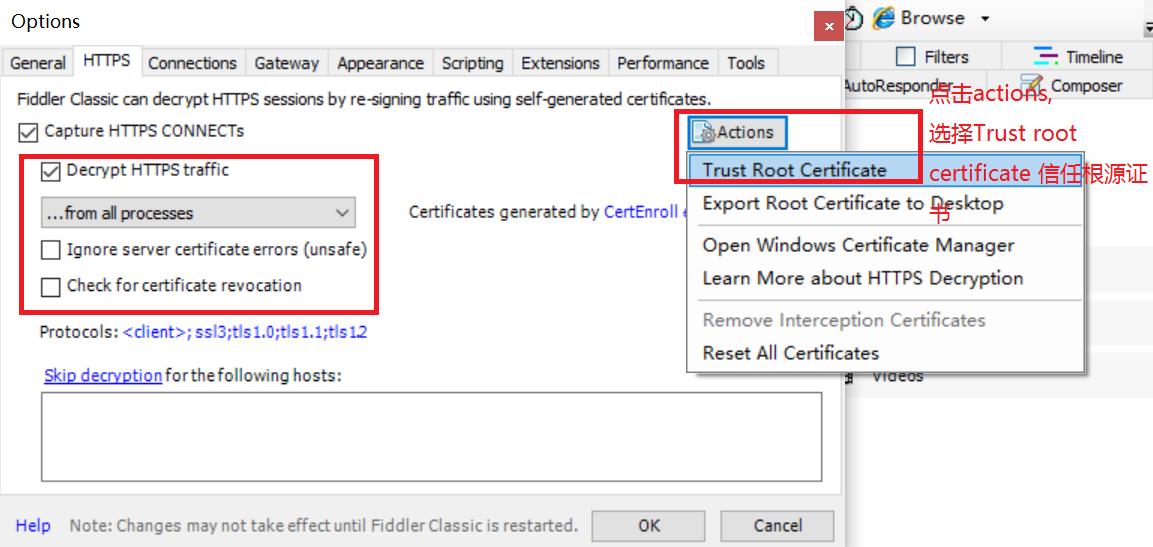The image size is (1153, 547).
Task: Select the Timeline tab icon
Action: pyautogui.click(x=1045, y=57)
